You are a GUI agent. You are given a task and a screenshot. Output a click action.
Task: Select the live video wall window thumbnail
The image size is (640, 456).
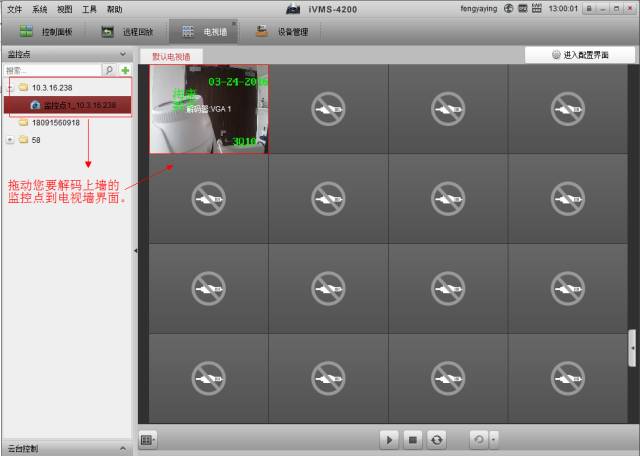pyautogui.click(x=209, y=110)
